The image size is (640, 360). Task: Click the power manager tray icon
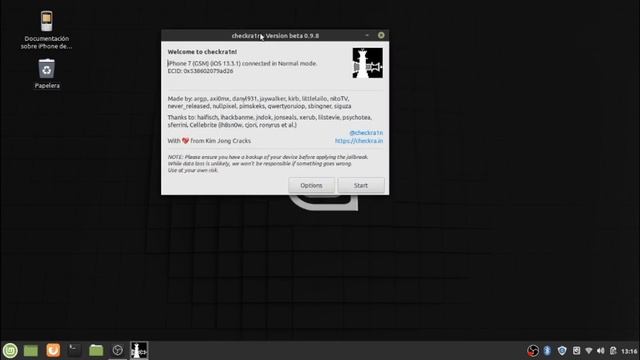pos(613,351)
